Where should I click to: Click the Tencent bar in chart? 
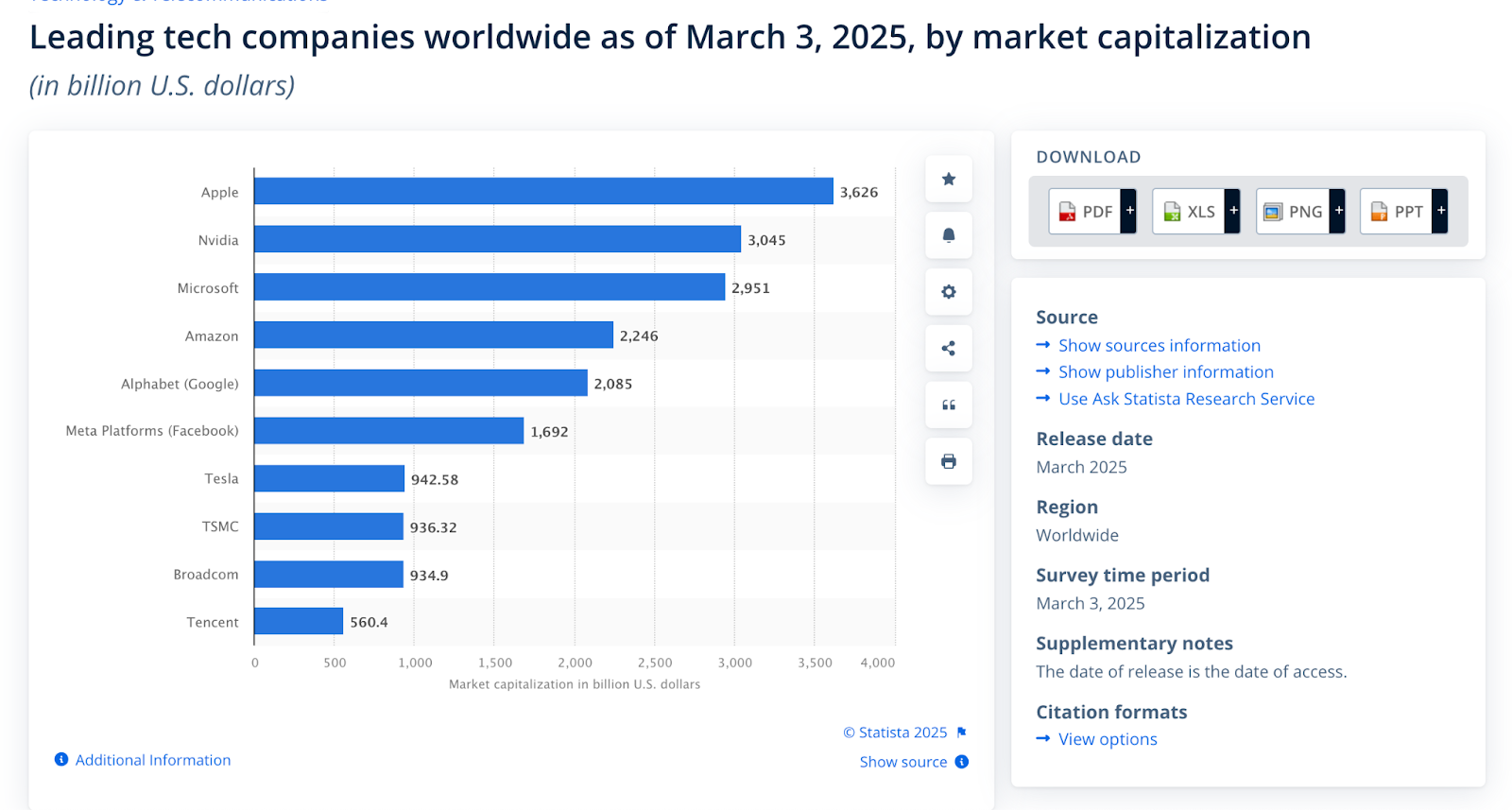click(299, 621)
